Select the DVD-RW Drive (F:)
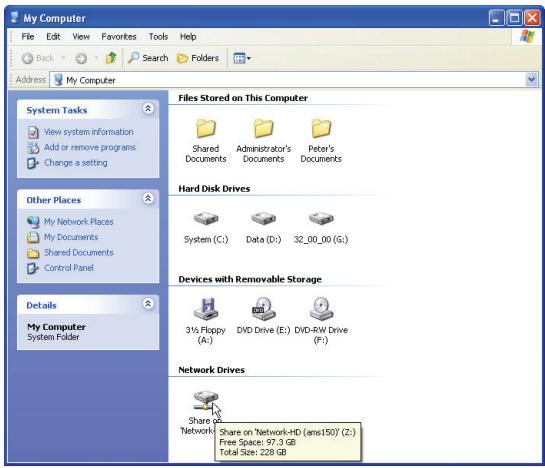Viewport: 545px width, 468px height. tap(321, 309)
